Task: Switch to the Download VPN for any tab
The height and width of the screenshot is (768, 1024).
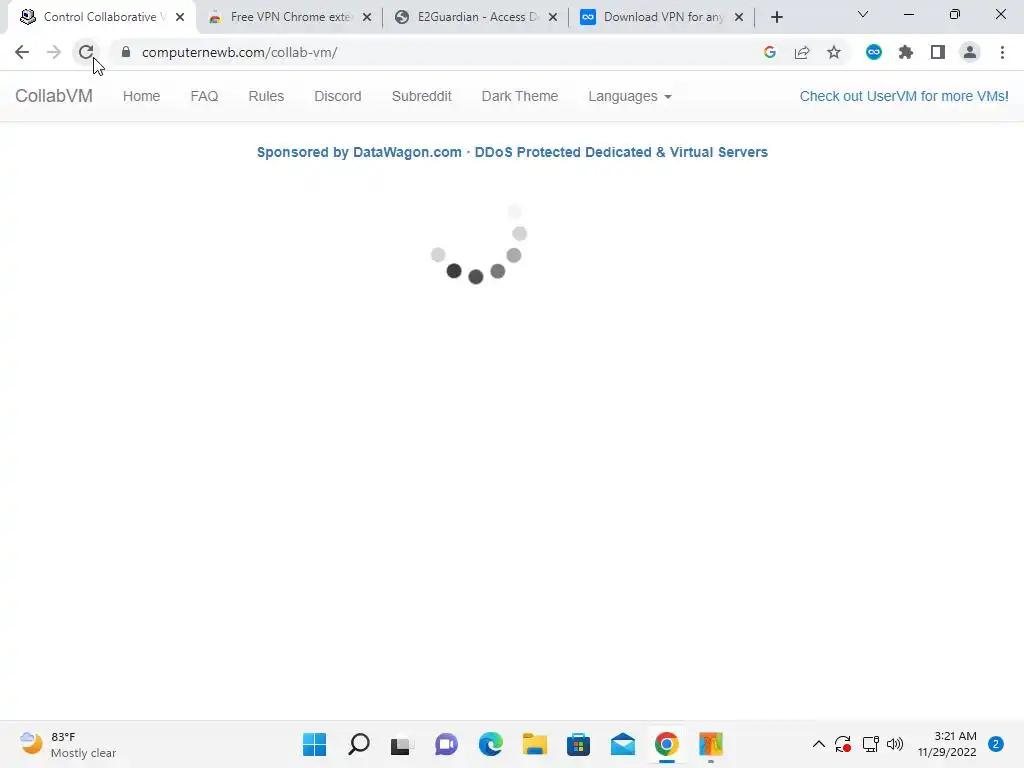Action: pos(662,17)
